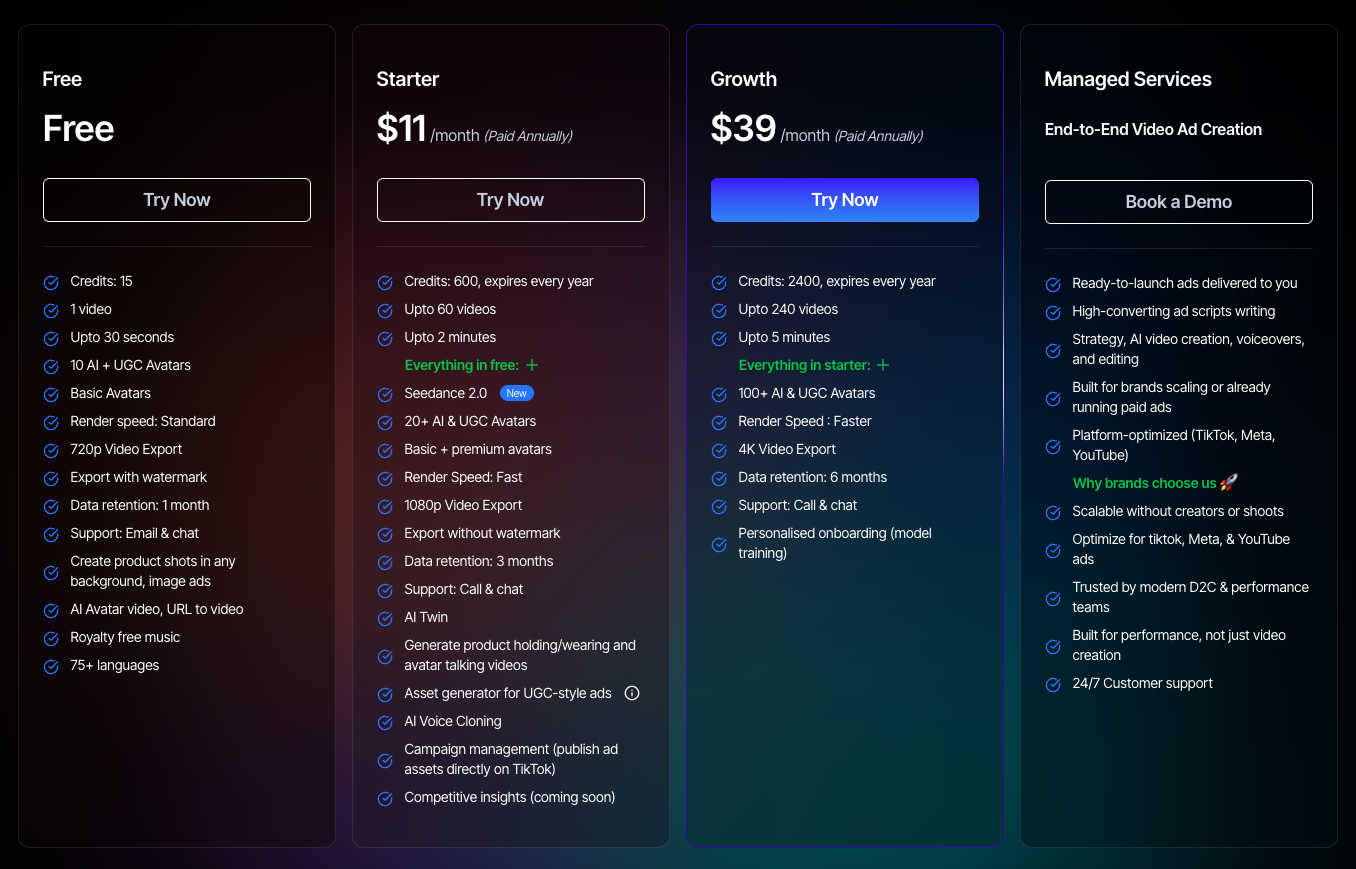Click checkmark icon beside 'Export without watermark'
The height and width of the screenshot is (869, 1356).
tap(385, 534)
